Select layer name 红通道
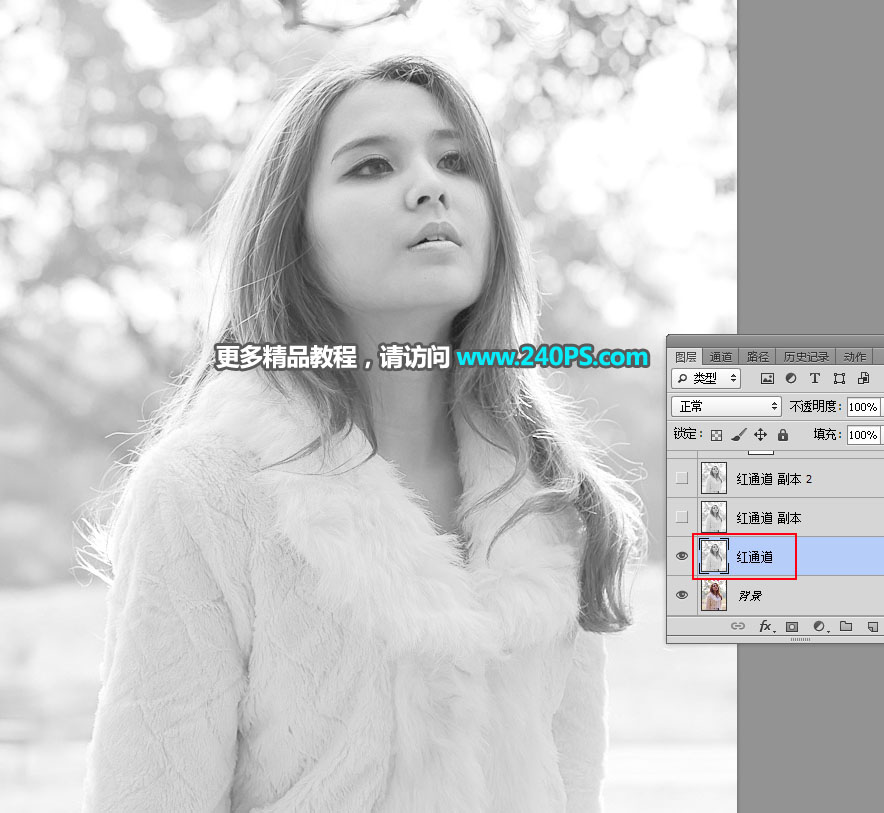The width and height of the screenshot is (884, 813). pyautogui.click(x=754, y=557)
